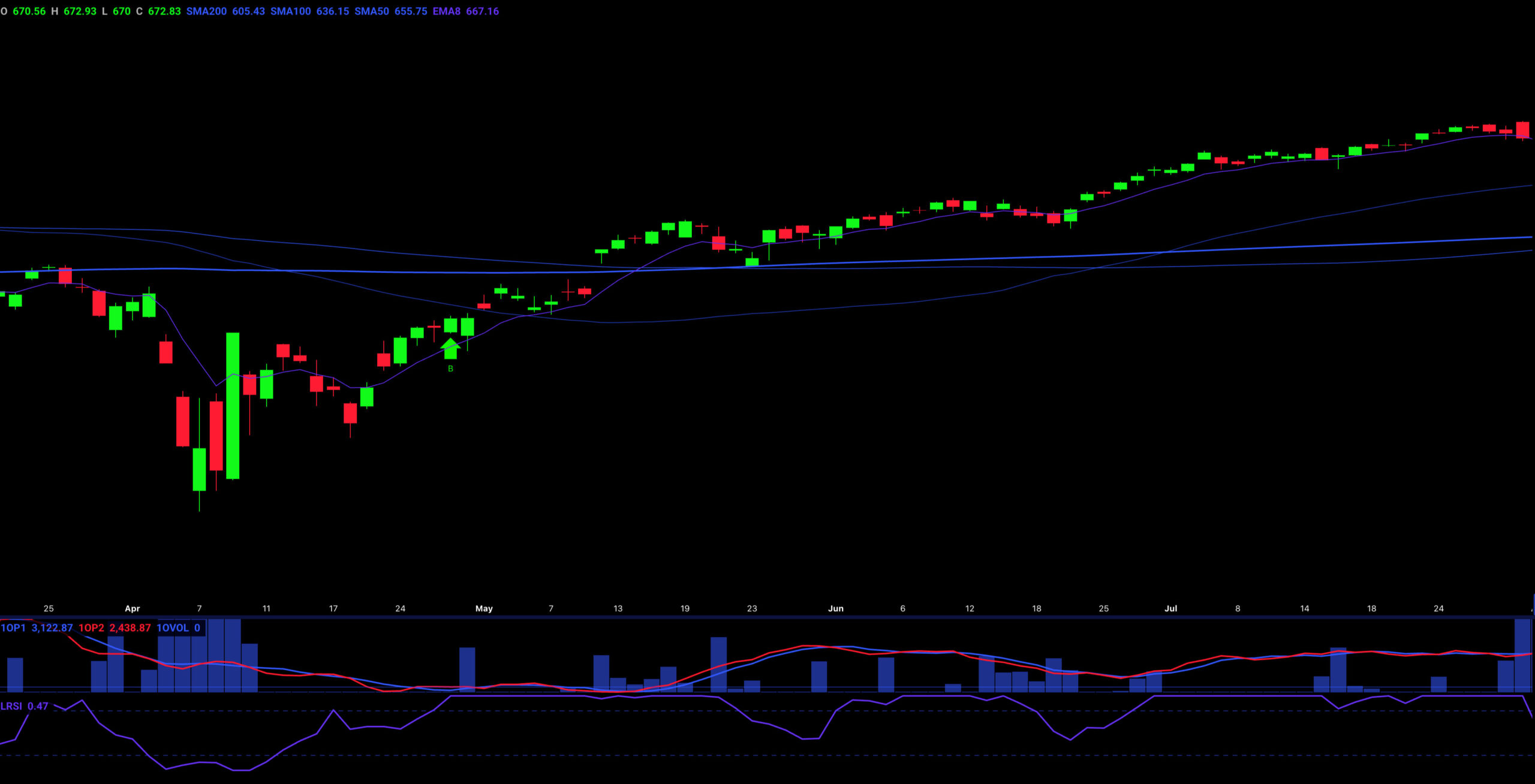Open the EMA8 indicator label
The width and height of the screenshot is (1535, 784).
click(447, 11)
